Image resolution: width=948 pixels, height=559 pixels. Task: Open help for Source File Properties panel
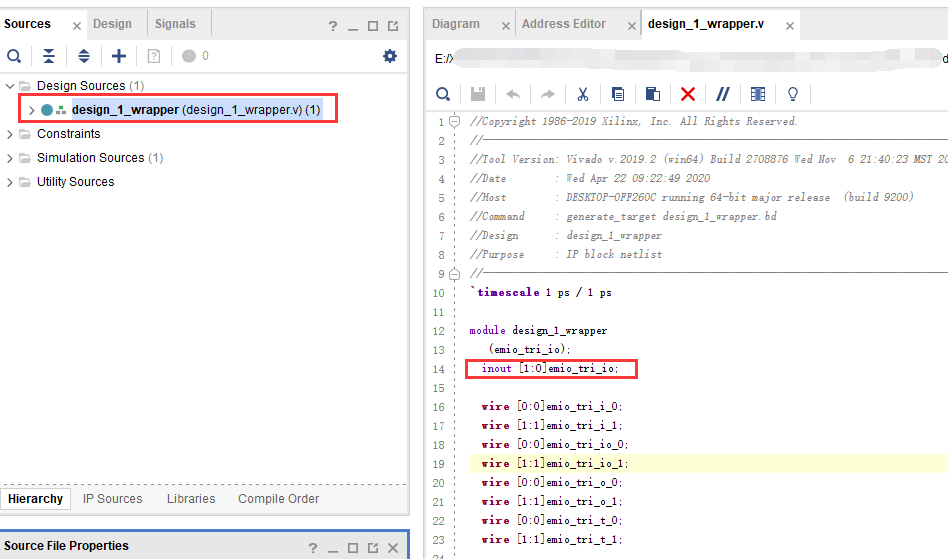[x=313, y=548]
